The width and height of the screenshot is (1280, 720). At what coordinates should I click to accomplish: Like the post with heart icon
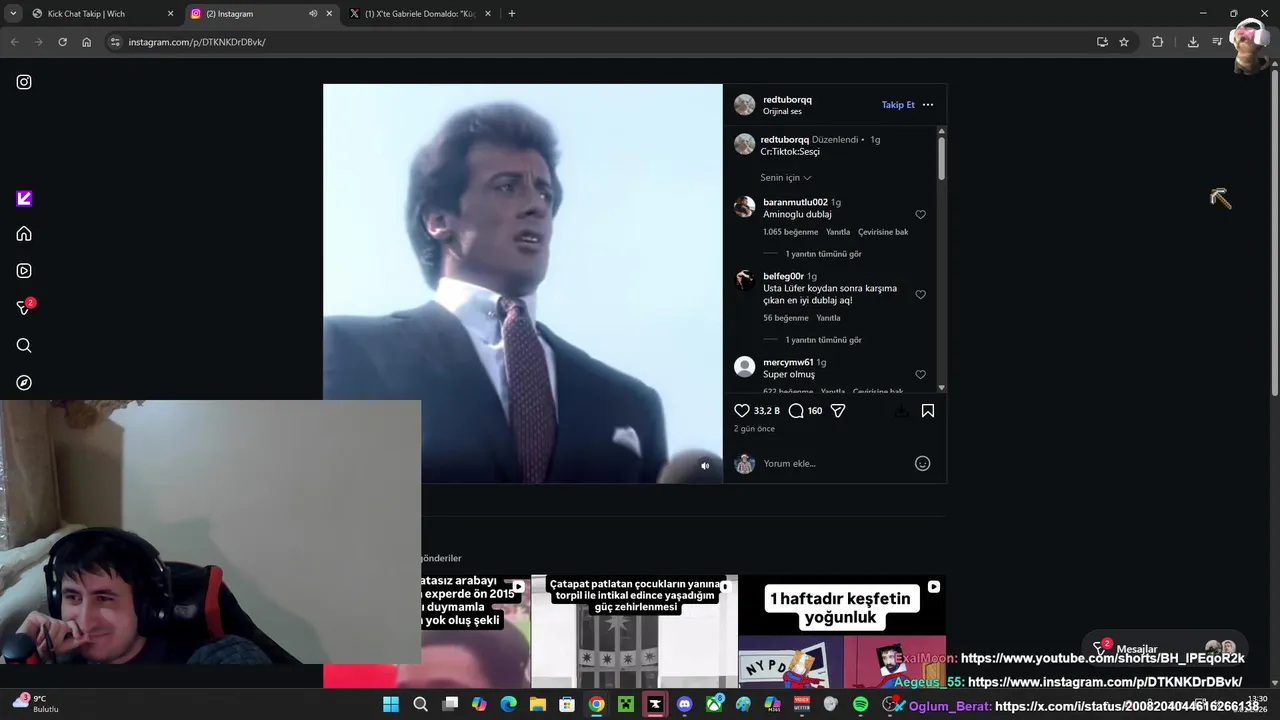click(x=742, y=410)
